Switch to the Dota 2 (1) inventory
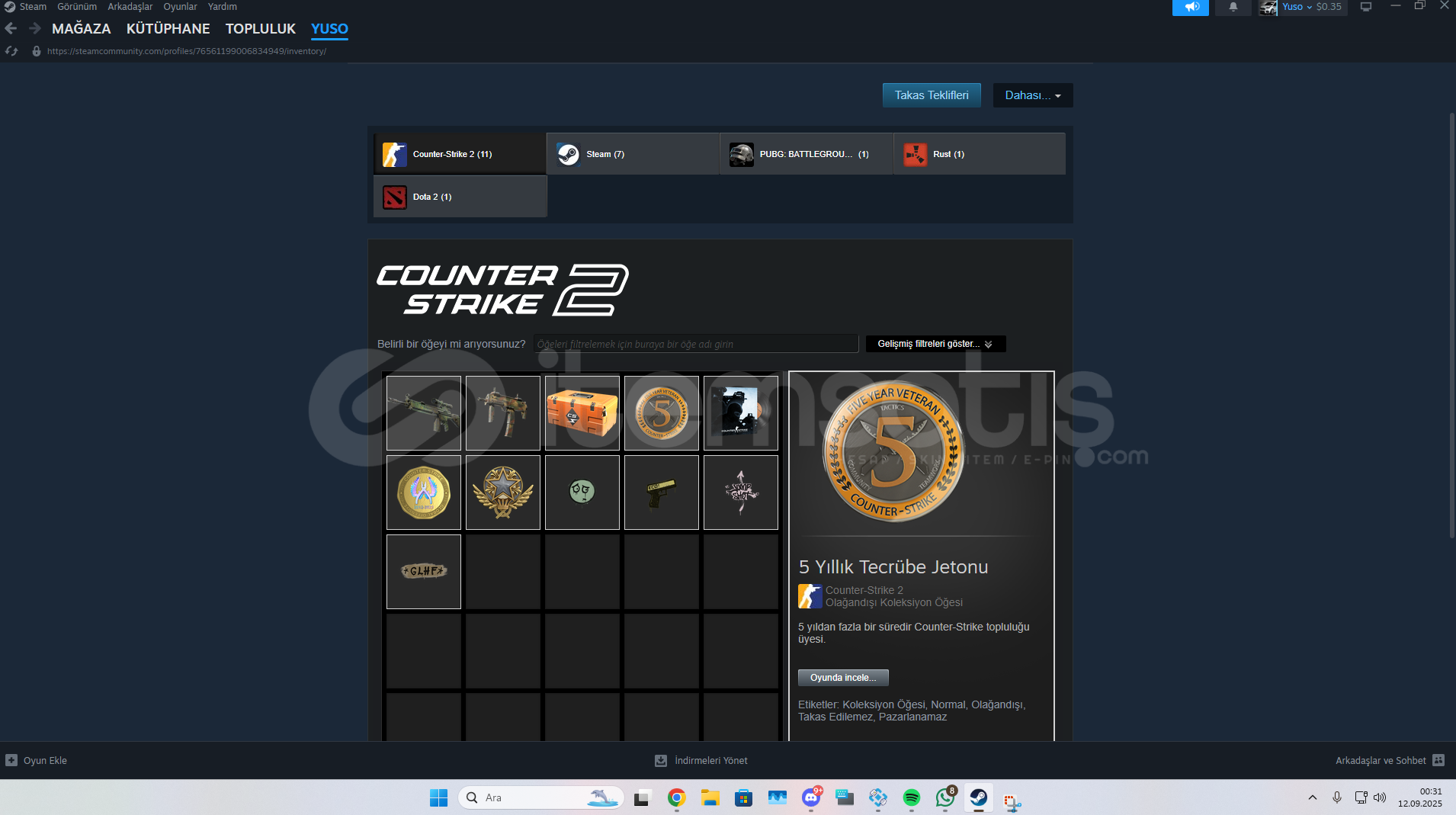 point(460,197)
